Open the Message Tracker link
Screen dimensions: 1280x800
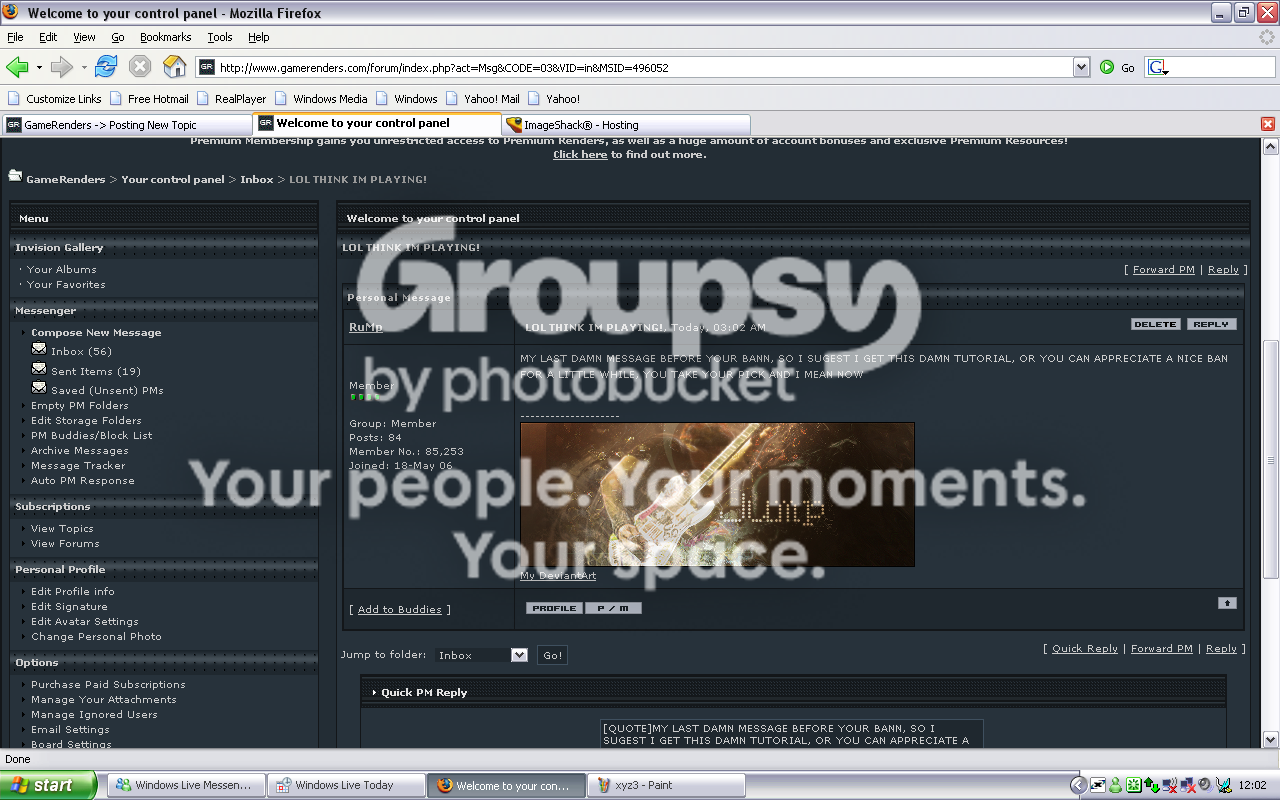click(x=78, y=466)
